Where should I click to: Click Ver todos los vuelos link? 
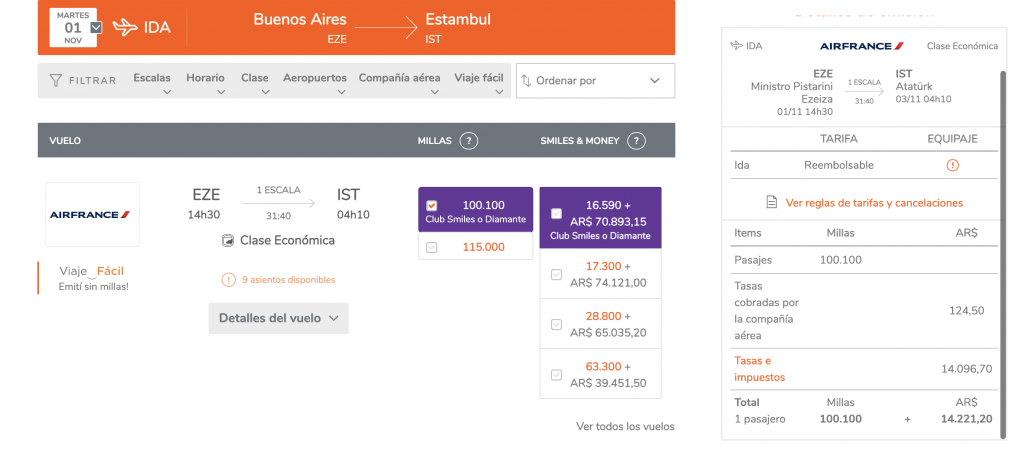(625, 427)
